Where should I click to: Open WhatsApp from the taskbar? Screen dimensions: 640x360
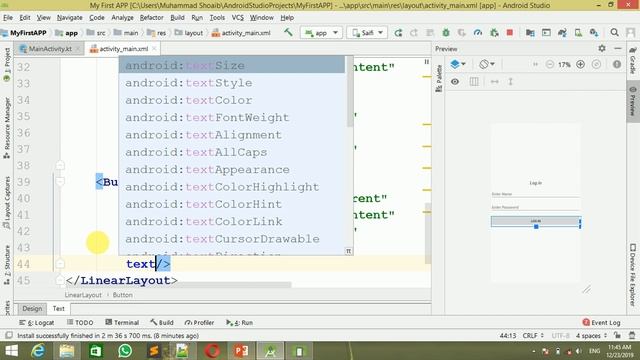click(125, 351)
